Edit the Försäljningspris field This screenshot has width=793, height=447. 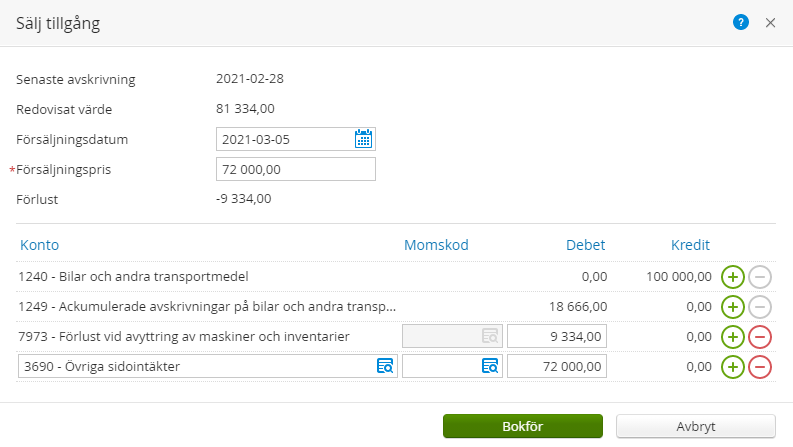(x=296, y=169)
